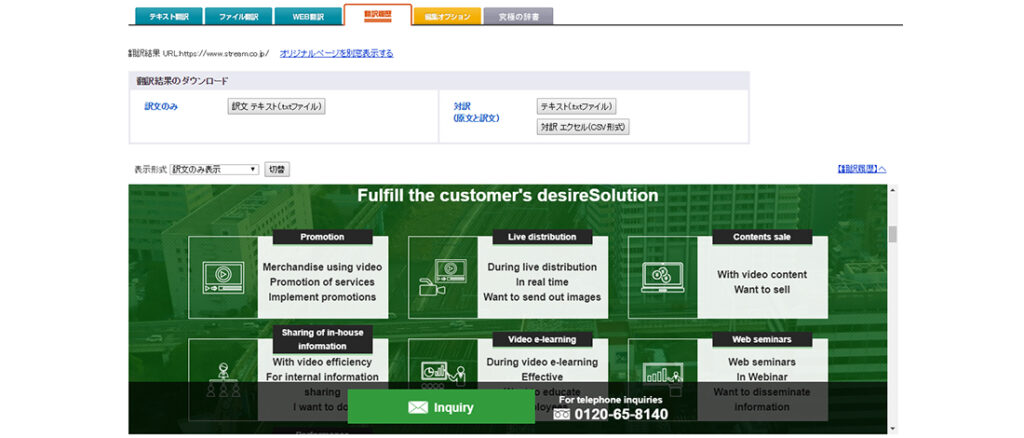This screenshot has width=1024, height=438.
Task: Click the in-house information sharing people icon
Action: click(x=223, y=381)
